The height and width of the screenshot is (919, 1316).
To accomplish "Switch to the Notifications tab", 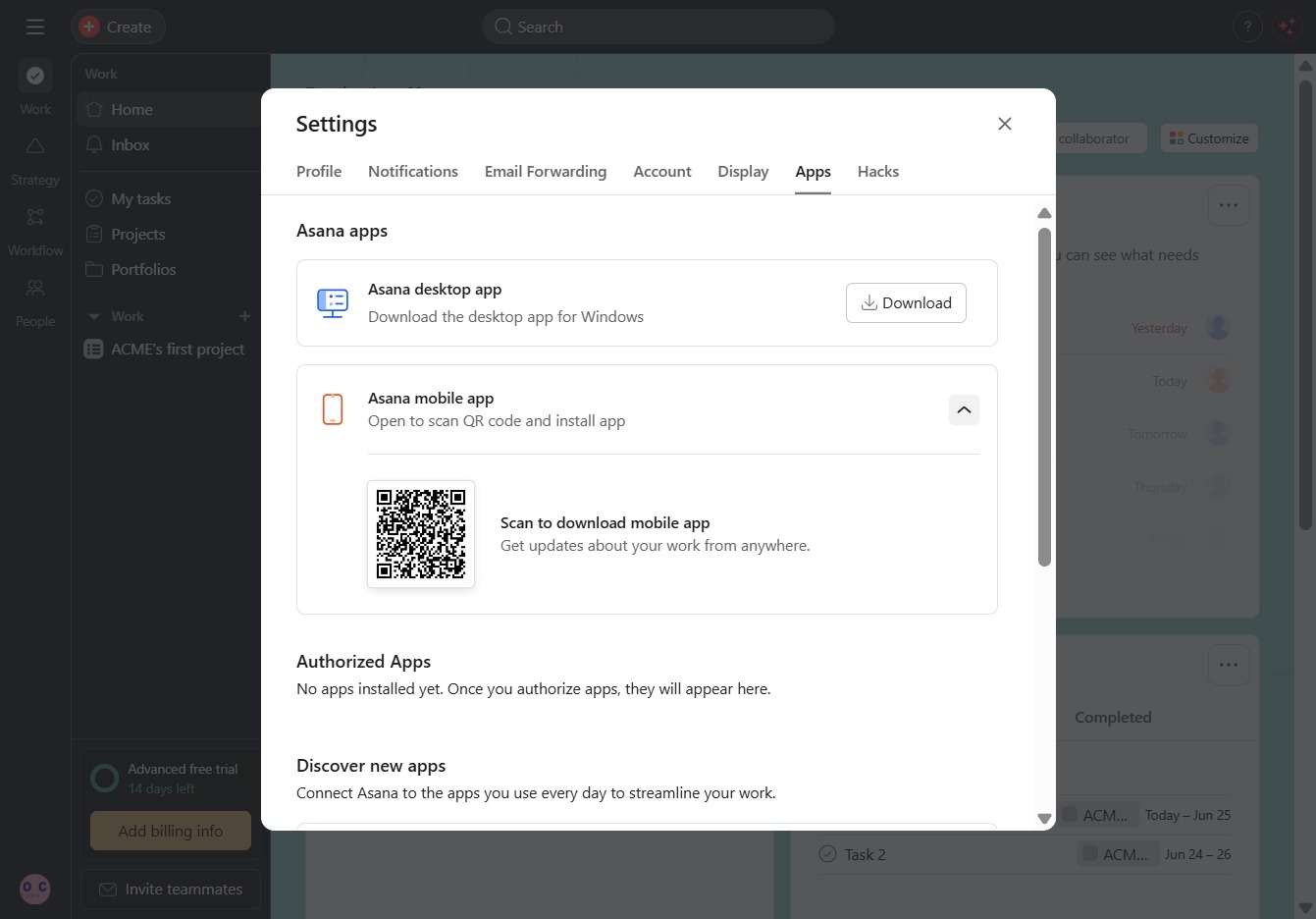I will coord(413,171).
